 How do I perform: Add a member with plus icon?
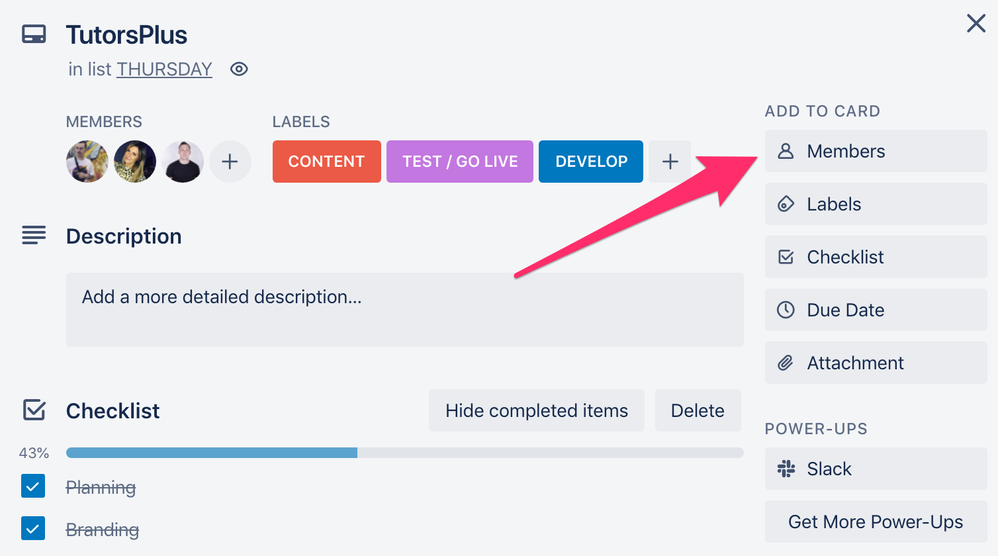click(230, 161)
